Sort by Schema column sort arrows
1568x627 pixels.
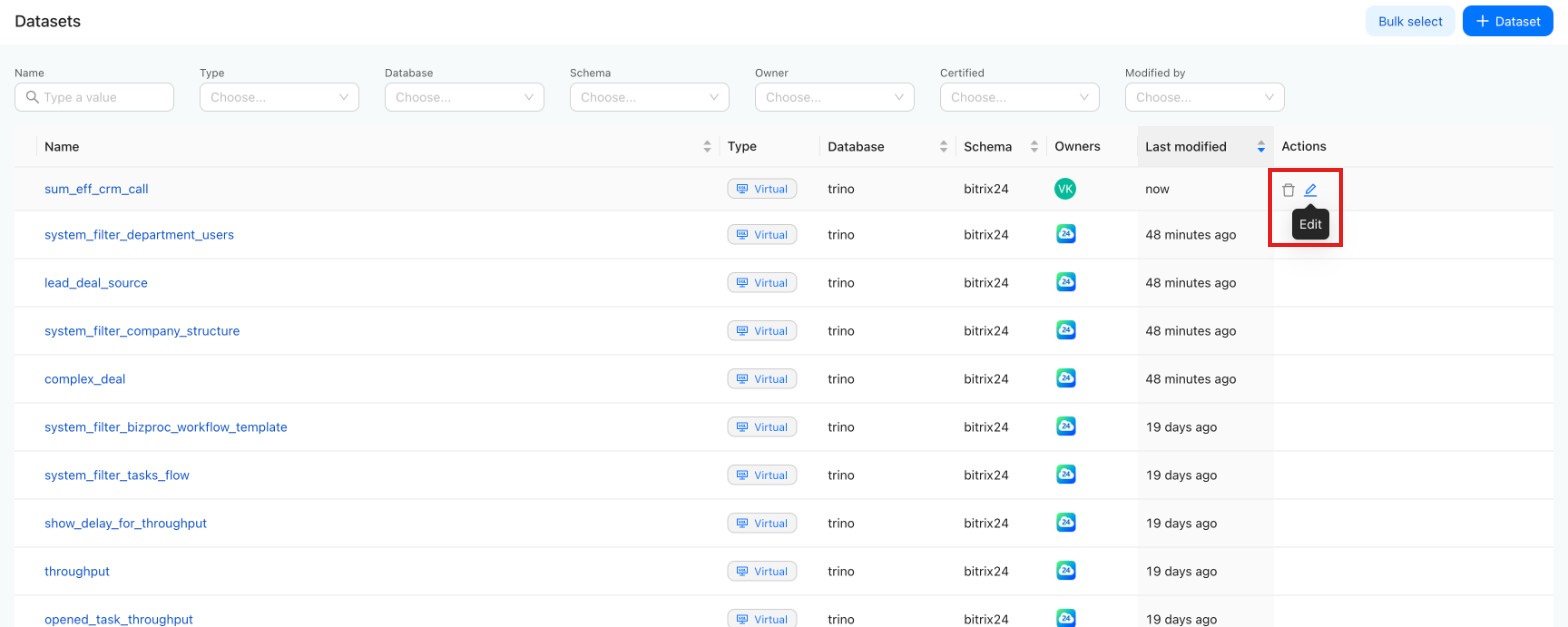[x=1034, y=147]
